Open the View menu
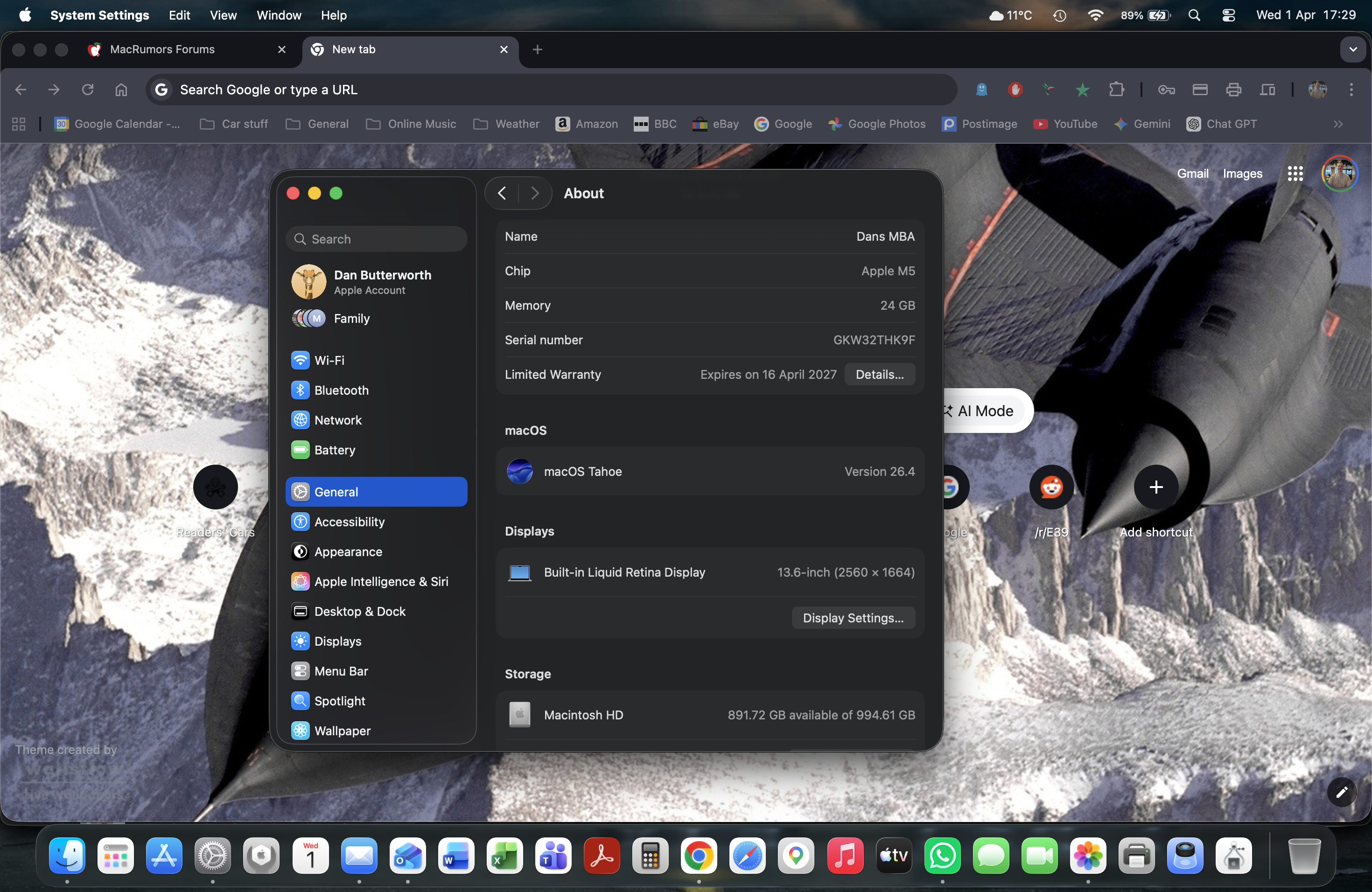Viewport: 1372px width, 892px height. 223,15
